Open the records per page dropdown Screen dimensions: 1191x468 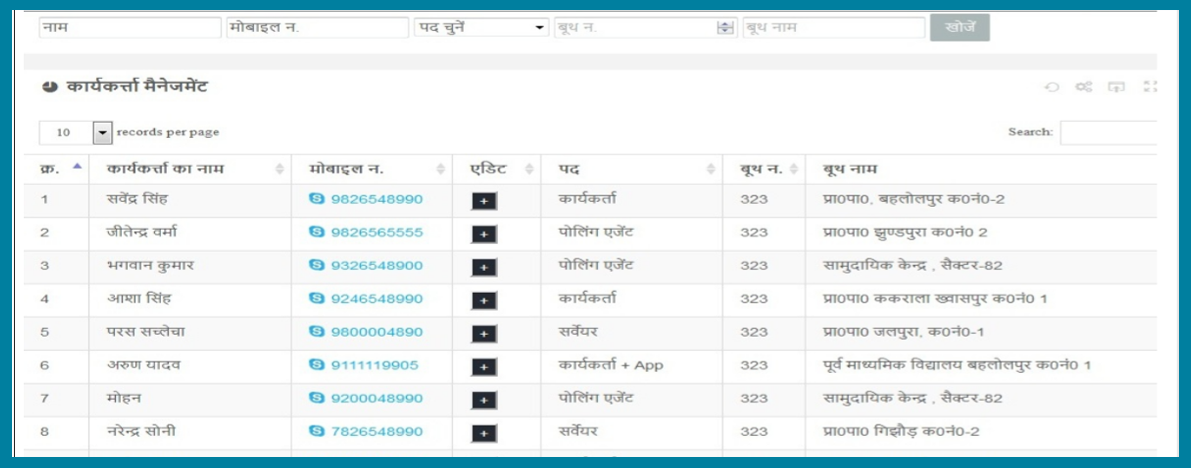click(x=101, y=132)
